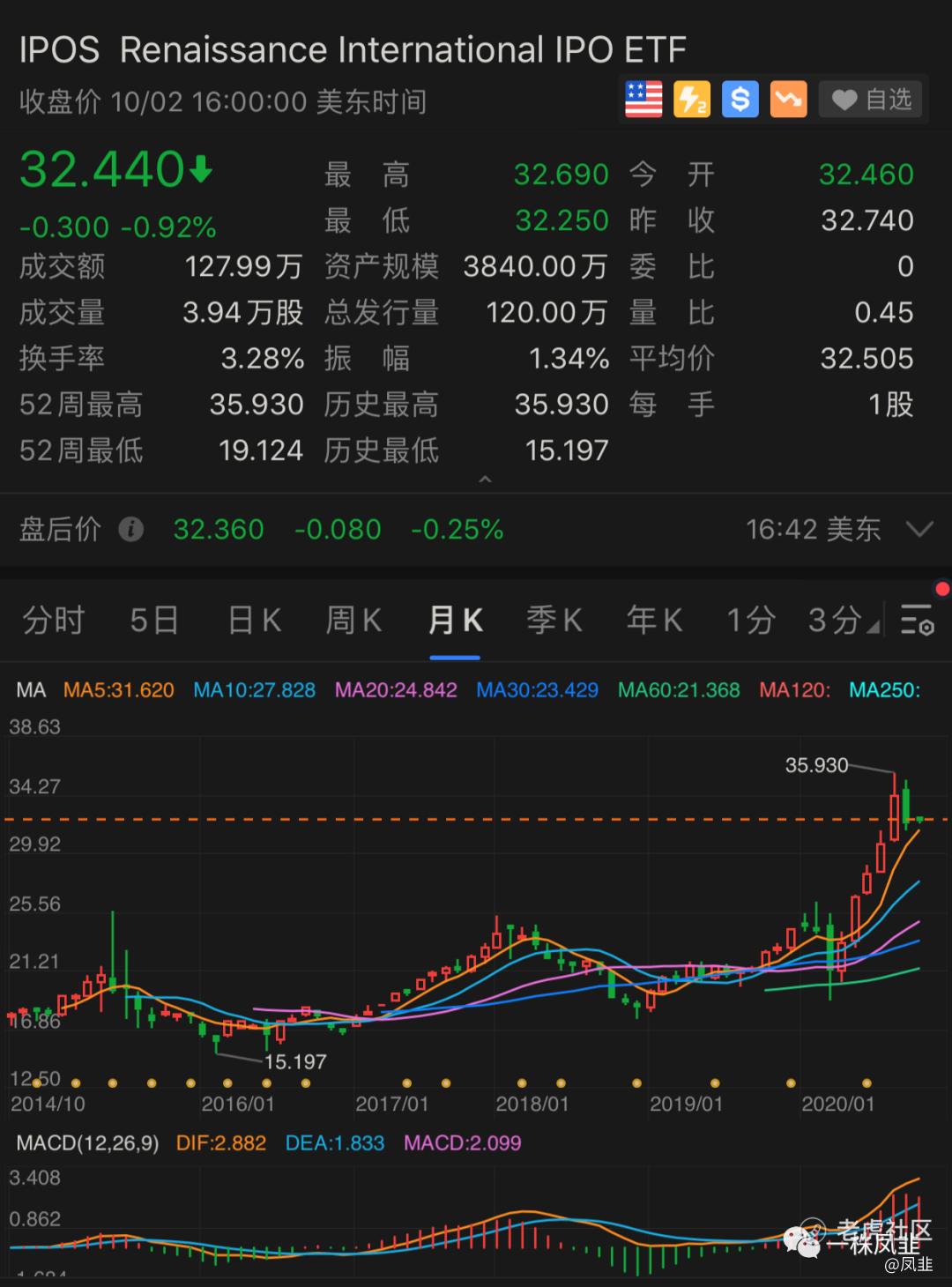Tap the 换手率 3.28% value
Viewport: 952px width, 1287px height.
(x=263, y=359)
